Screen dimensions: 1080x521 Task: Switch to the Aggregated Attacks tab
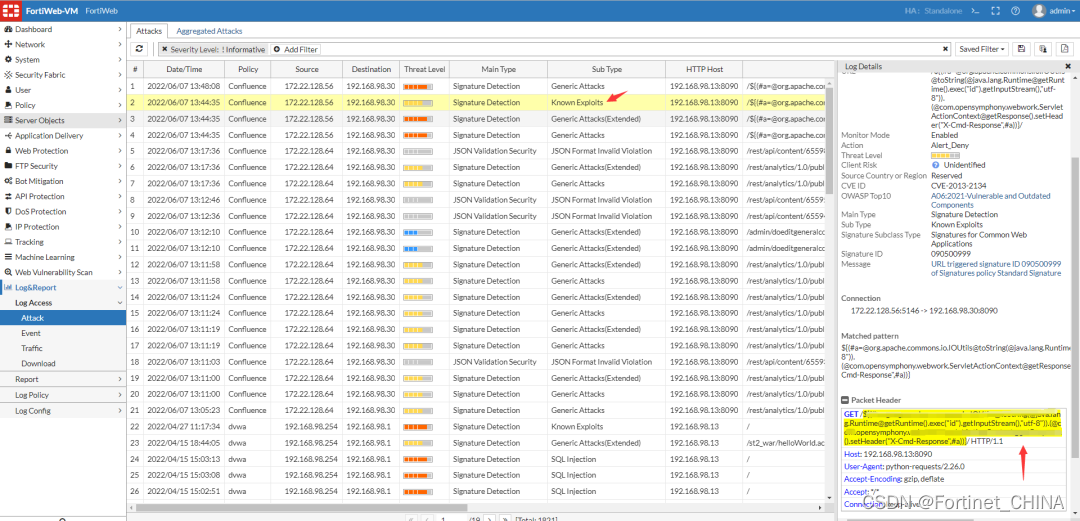click(x=209, y=32)
